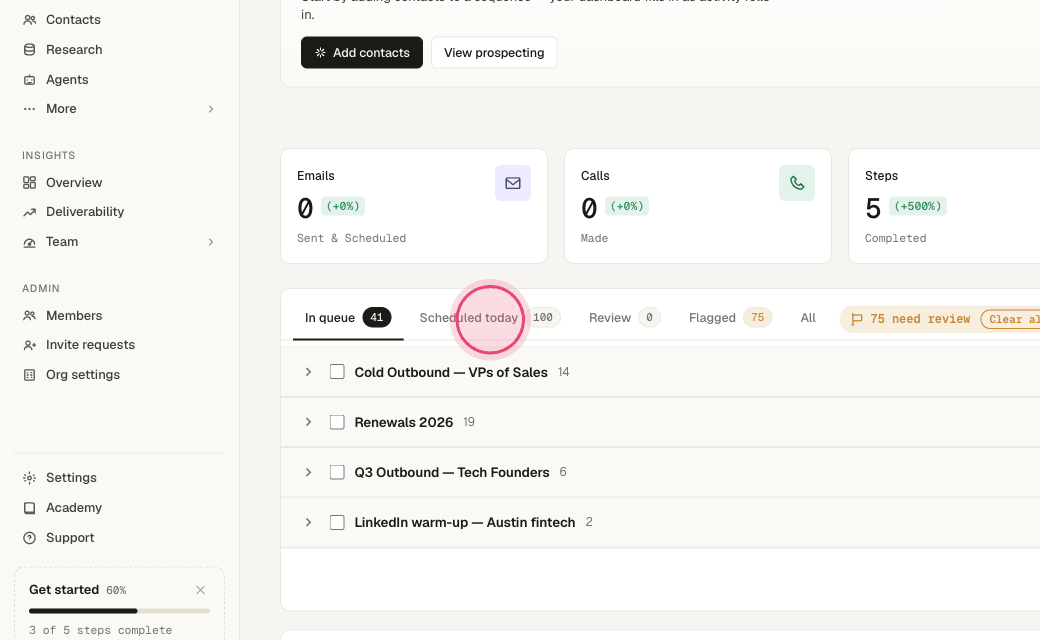Click the Calls phone icon
1040x640 pixels.
[x=797, y=183]
